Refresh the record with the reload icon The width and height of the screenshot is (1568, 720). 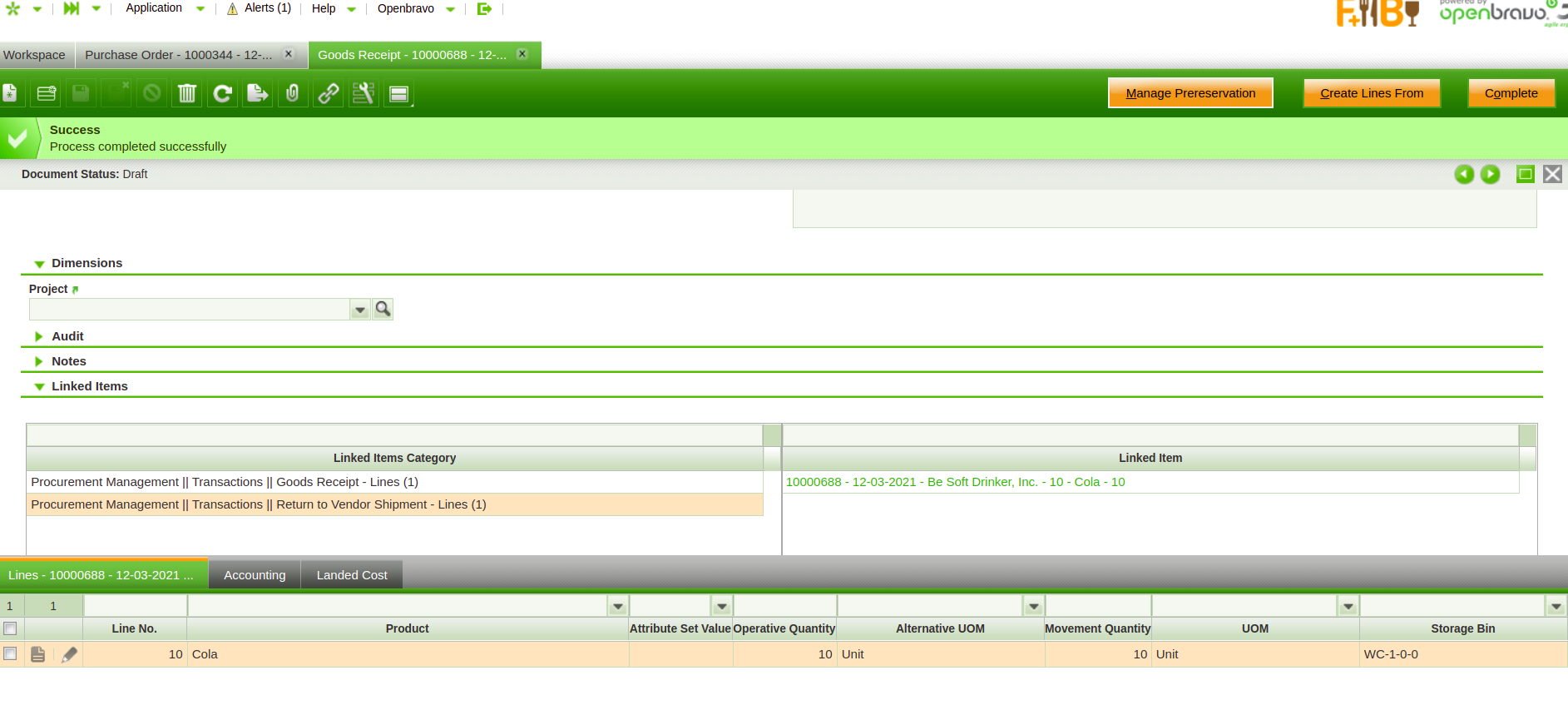pyautogui.click(x=222, y=93)
